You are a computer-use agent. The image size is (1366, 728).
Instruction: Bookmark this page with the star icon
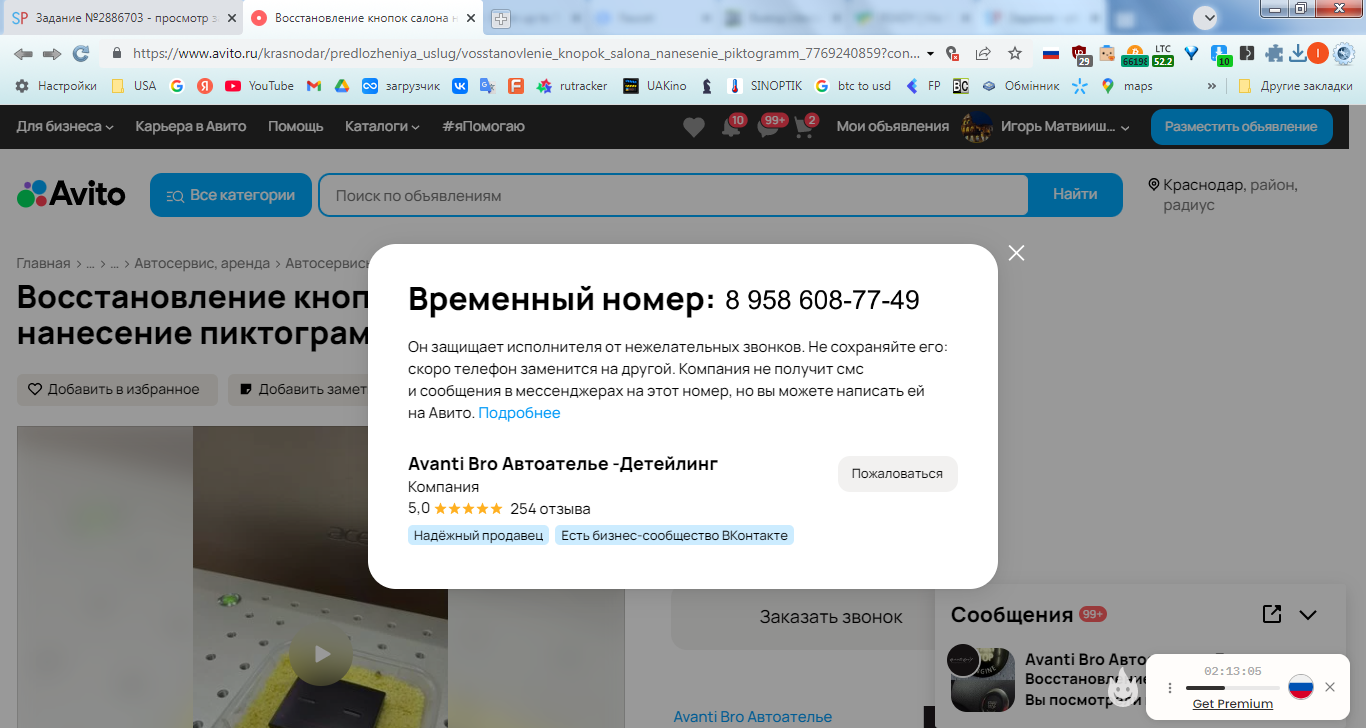coord(1015,53)
